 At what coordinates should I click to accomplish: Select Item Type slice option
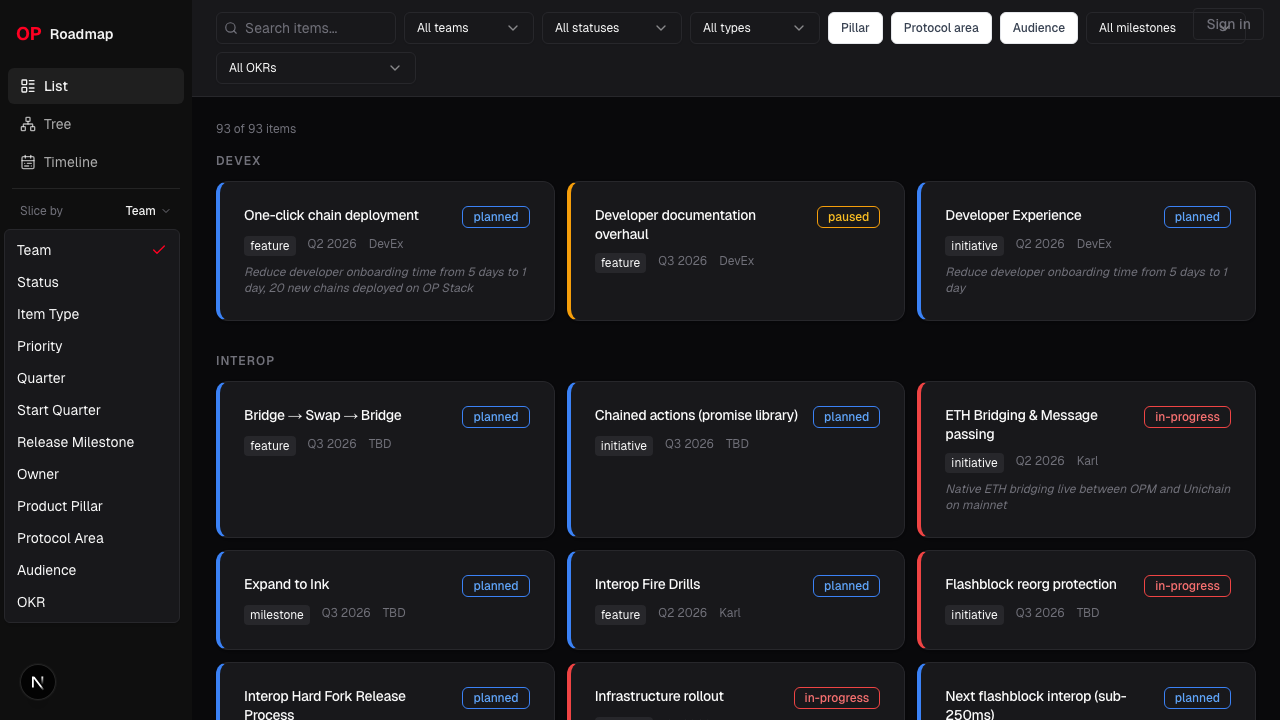[x=92, y=314]
